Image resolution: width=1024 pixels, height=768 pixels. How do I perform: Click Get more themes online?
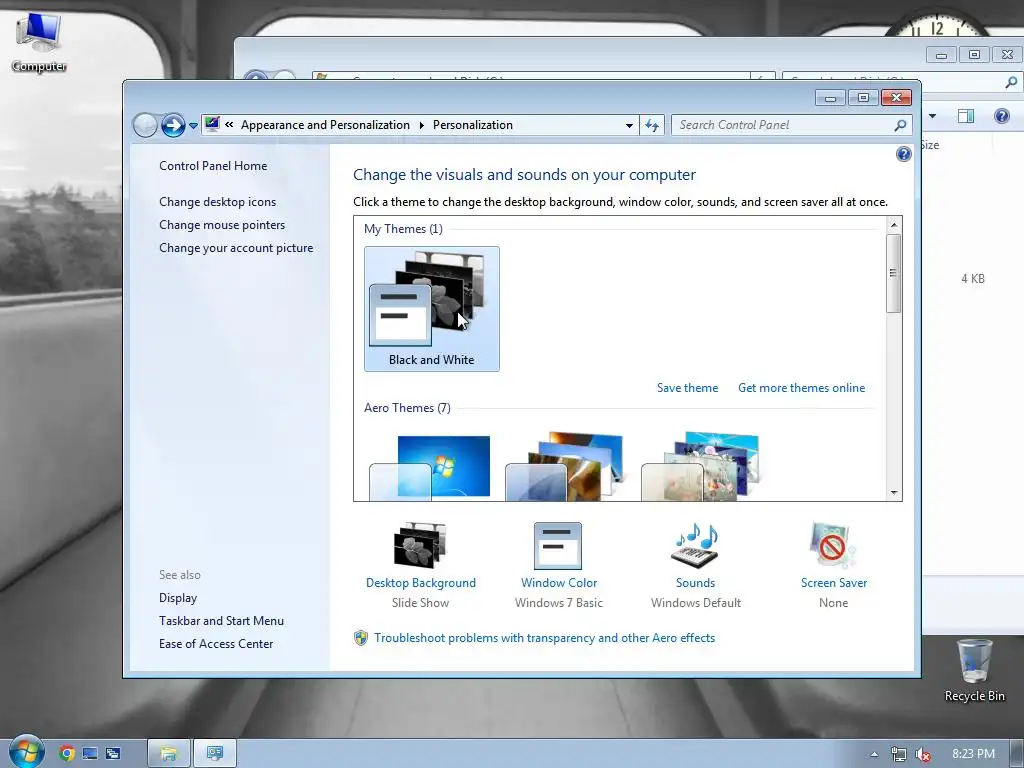[x=801, y=388]
